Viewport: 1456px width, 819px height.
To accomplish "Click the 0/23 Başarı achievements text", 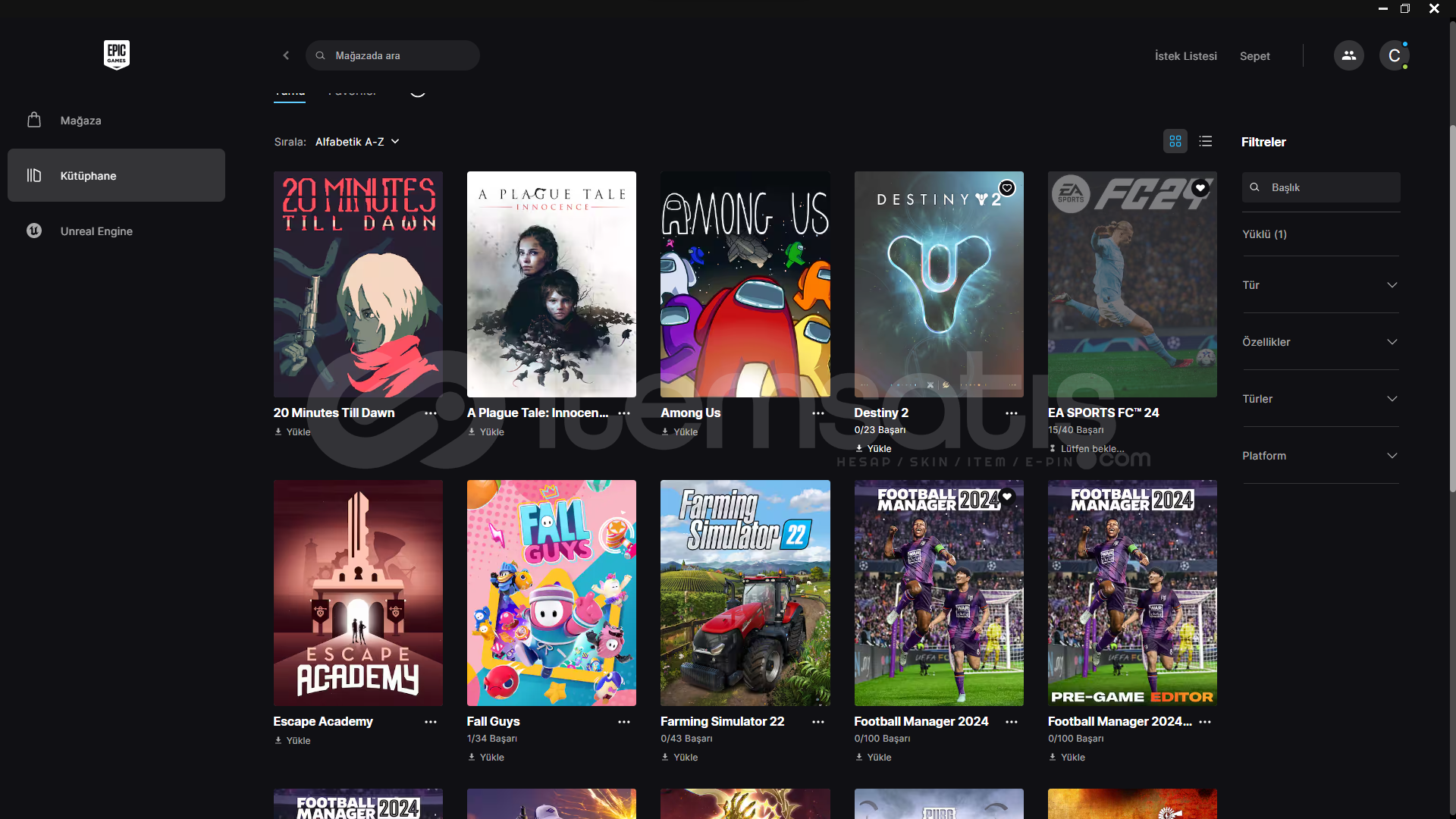I will point(880,430).
